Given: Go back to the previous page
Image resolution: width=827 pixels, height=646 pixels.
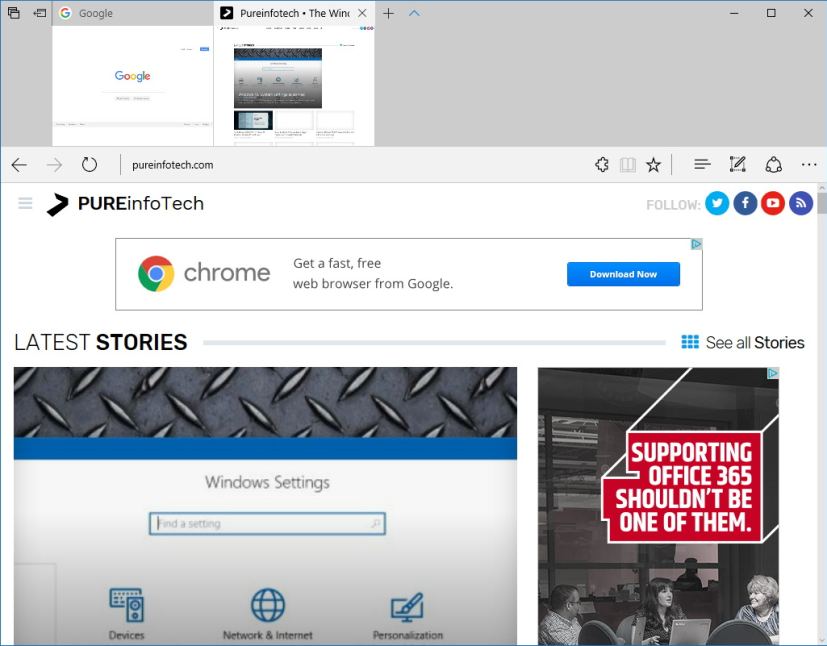Looking at the screenshot, I should tap(18, 164).
